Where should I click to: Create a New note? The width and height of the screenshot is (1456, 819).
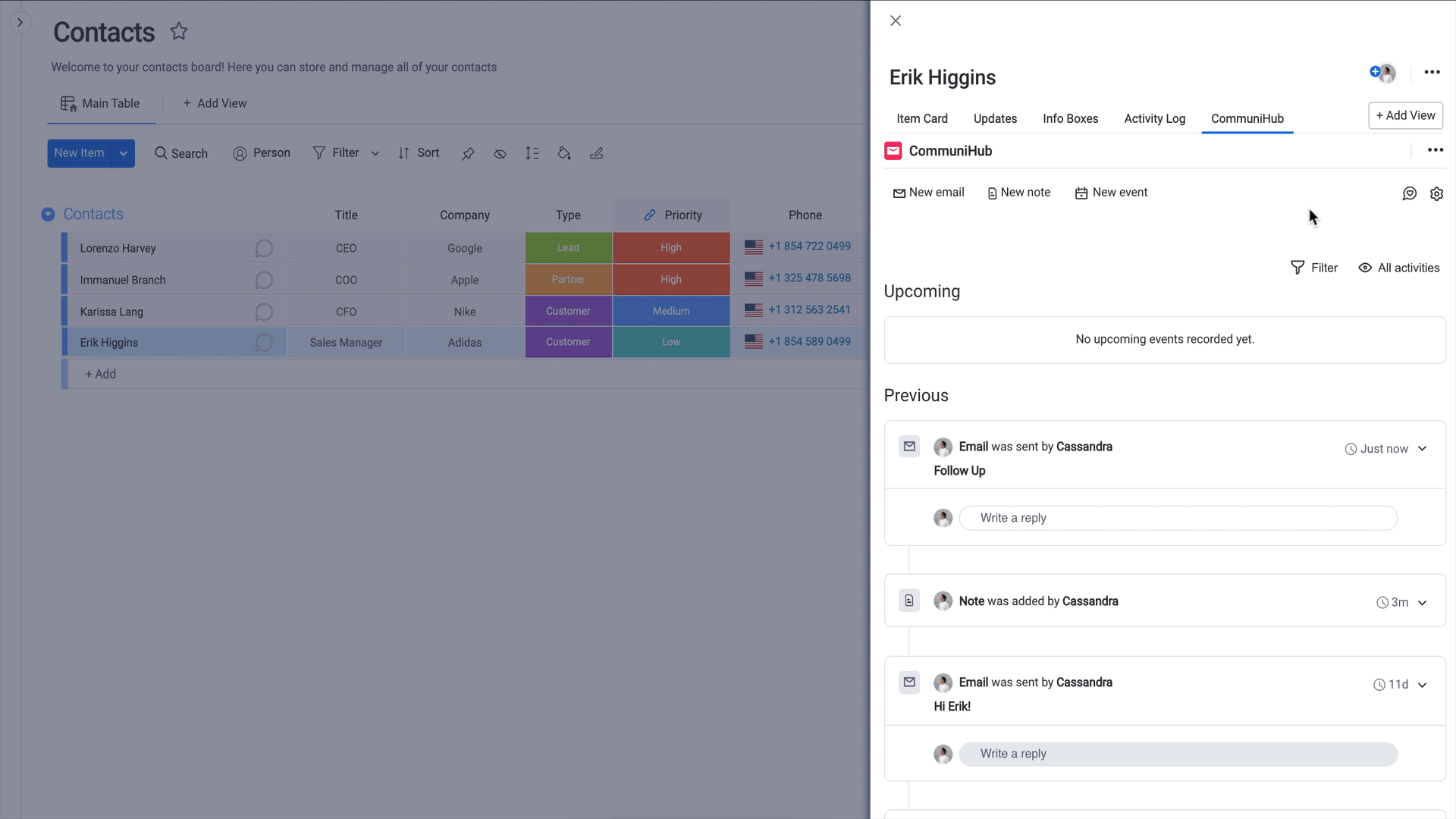click(x=1018, y=193)
